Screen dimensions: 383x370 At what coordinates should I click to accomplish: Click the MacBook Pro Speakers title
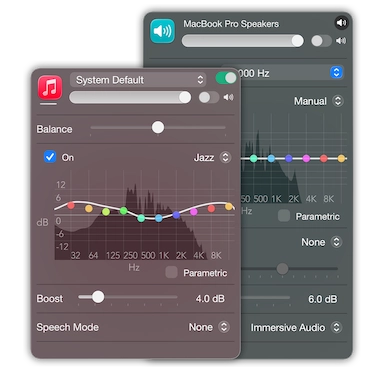tap(231, 24)
